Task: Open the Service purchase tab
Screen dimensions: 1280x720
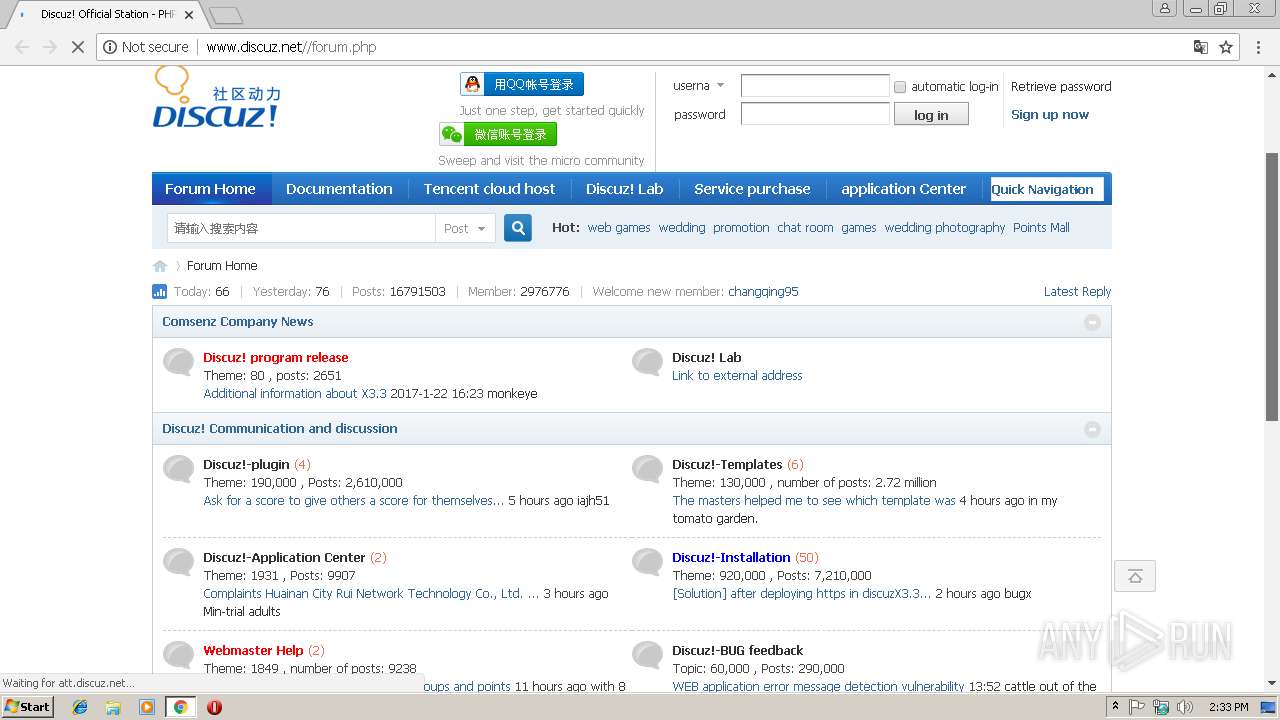Action: pos(752,189)
